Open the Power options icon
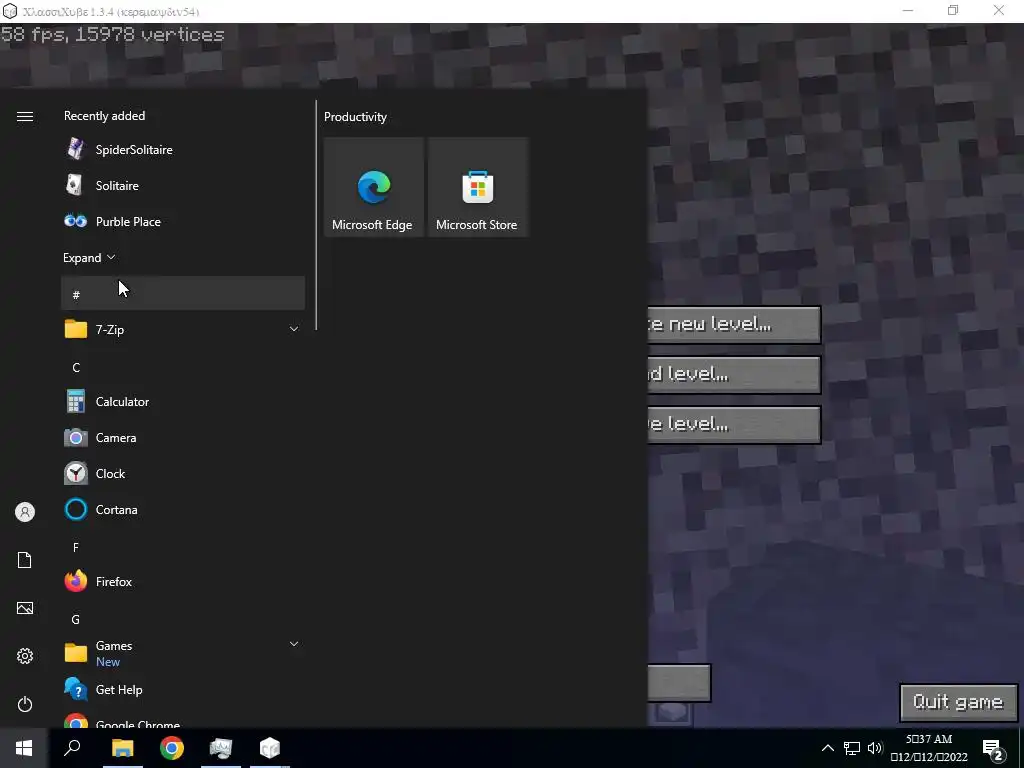Image resolution: width=1024 pixels, height=768 pixels. 25,704
